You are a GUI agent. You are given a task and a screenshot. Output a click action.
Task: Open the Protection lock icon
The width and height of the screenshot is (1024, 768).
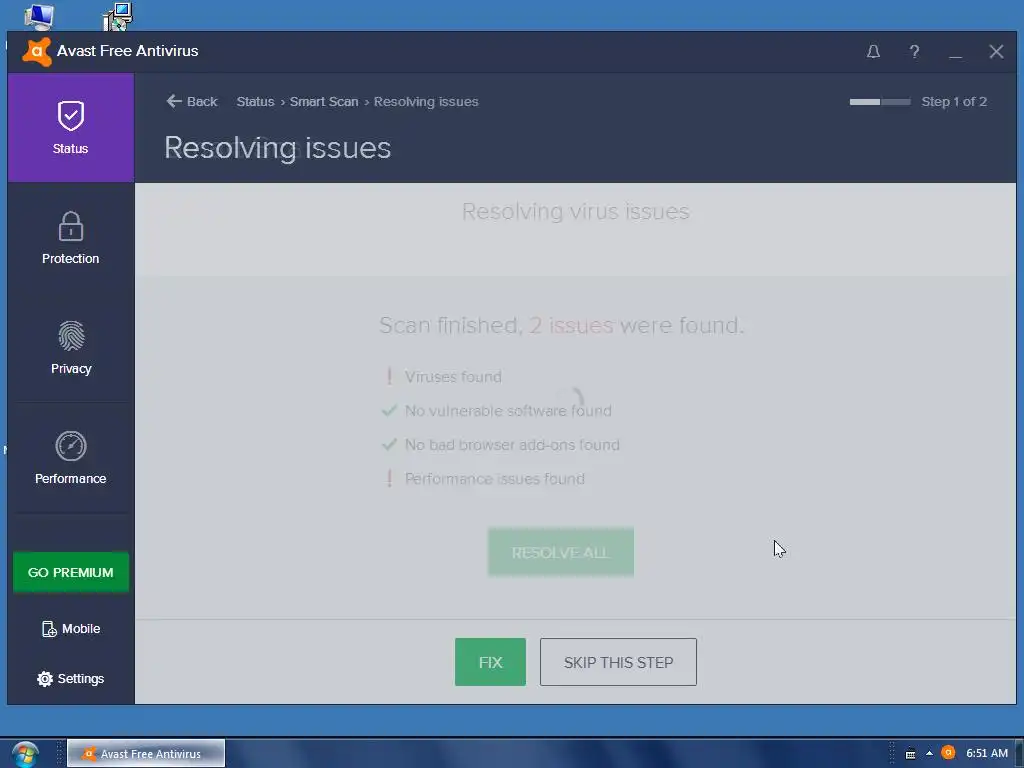(71, 227)
